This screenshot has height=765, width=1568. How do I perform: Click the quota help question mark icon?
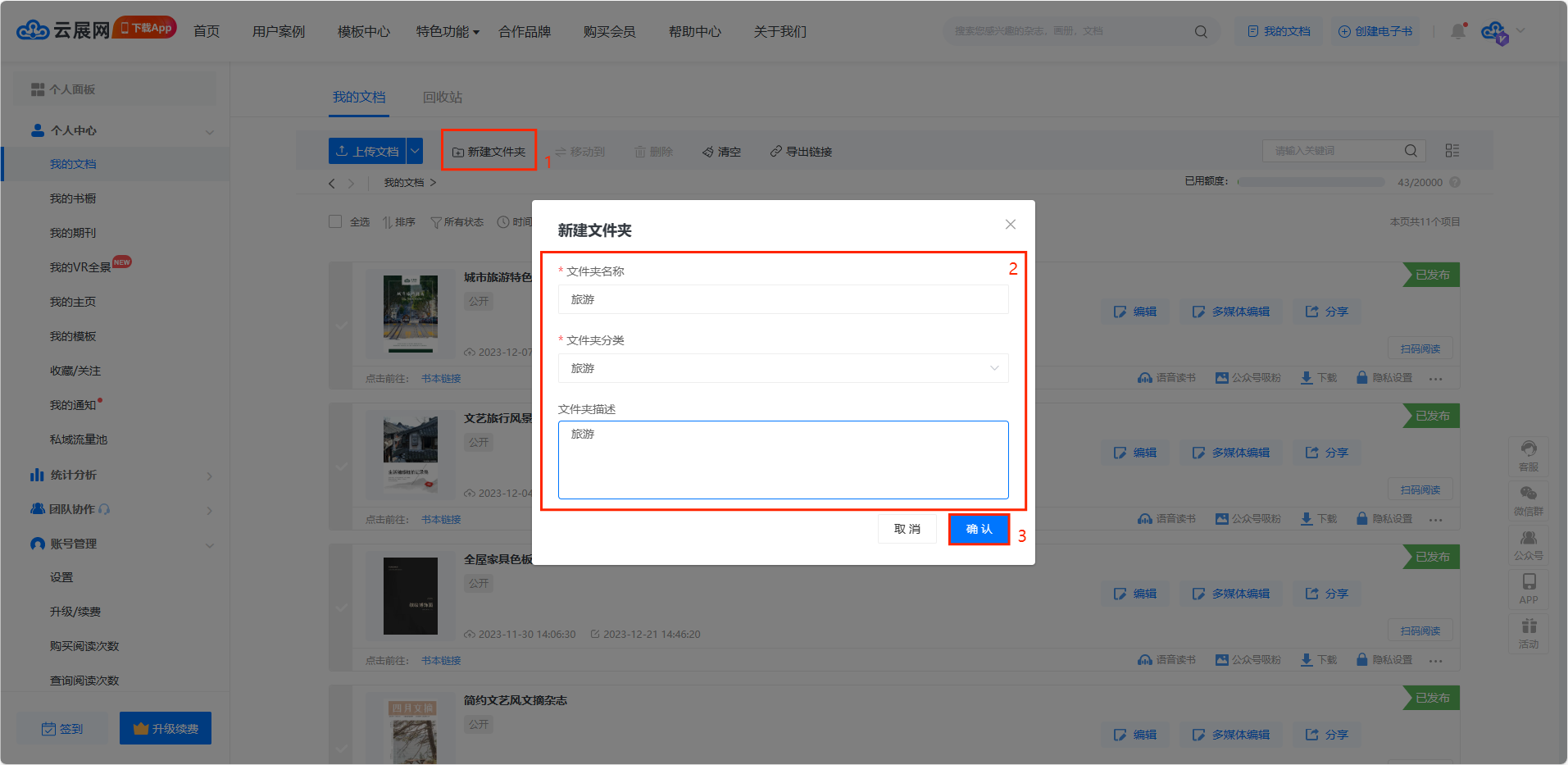[x=1455, y=182]
